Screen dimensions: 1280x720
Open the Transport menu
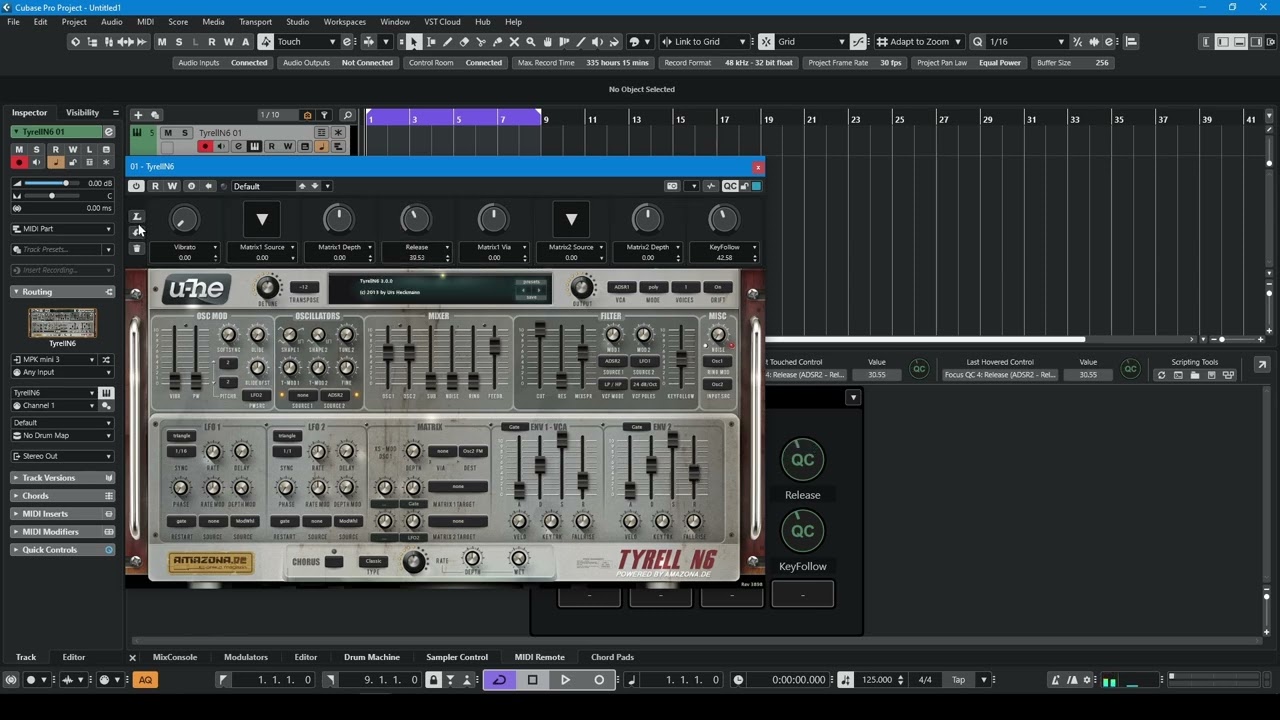click(x=255, y=22)
